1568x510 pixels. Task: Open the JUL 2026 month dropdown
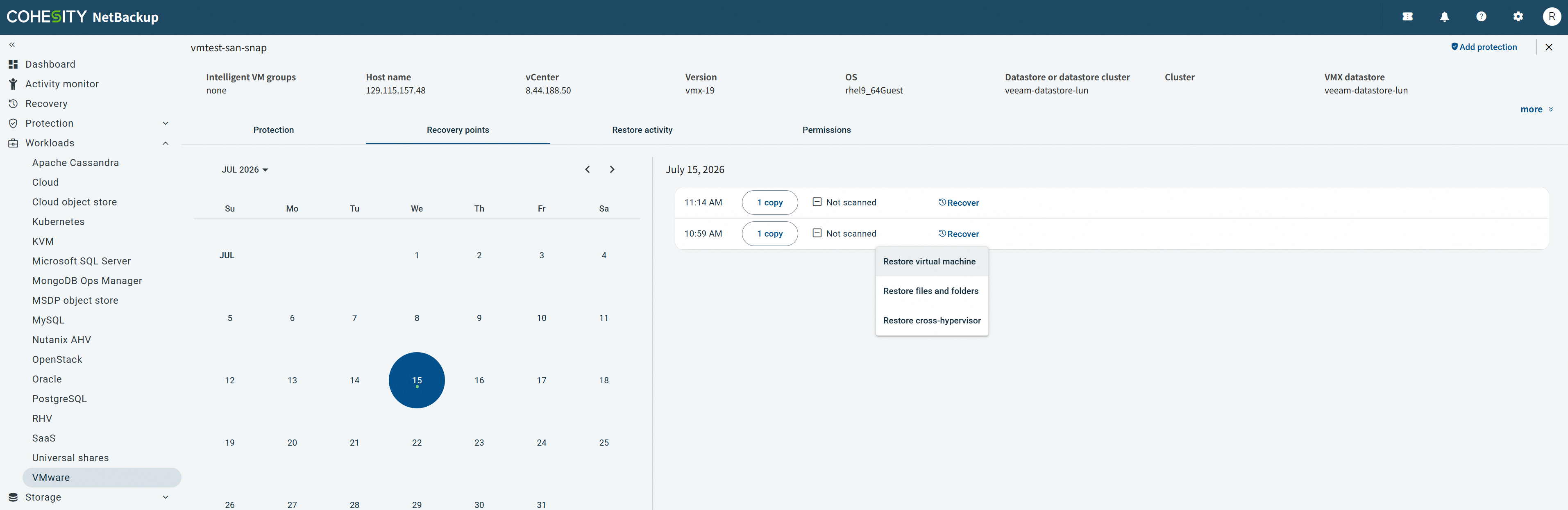(245, 169)
